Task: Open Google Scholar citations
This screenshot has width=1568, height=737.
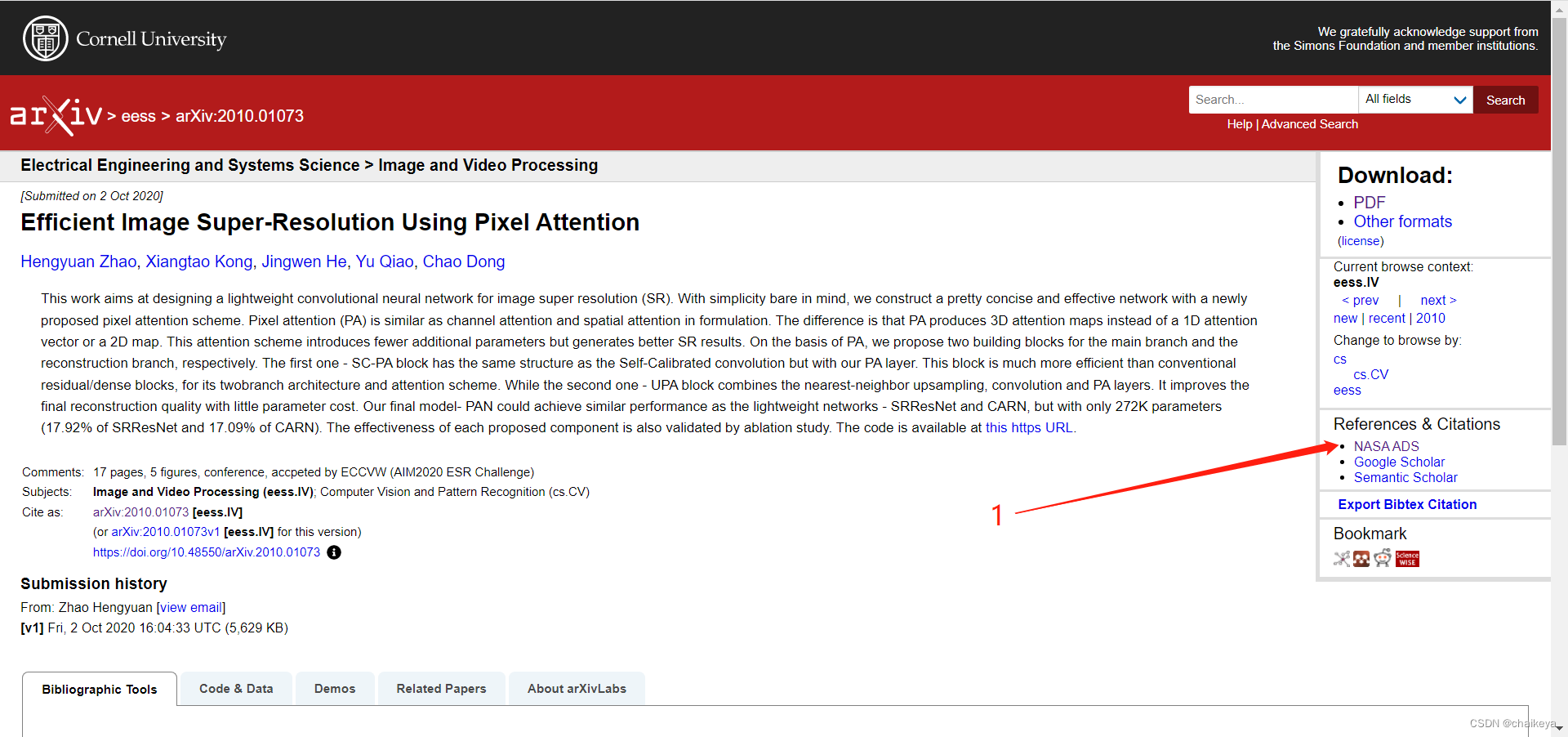Action: tap(1399, 462)
